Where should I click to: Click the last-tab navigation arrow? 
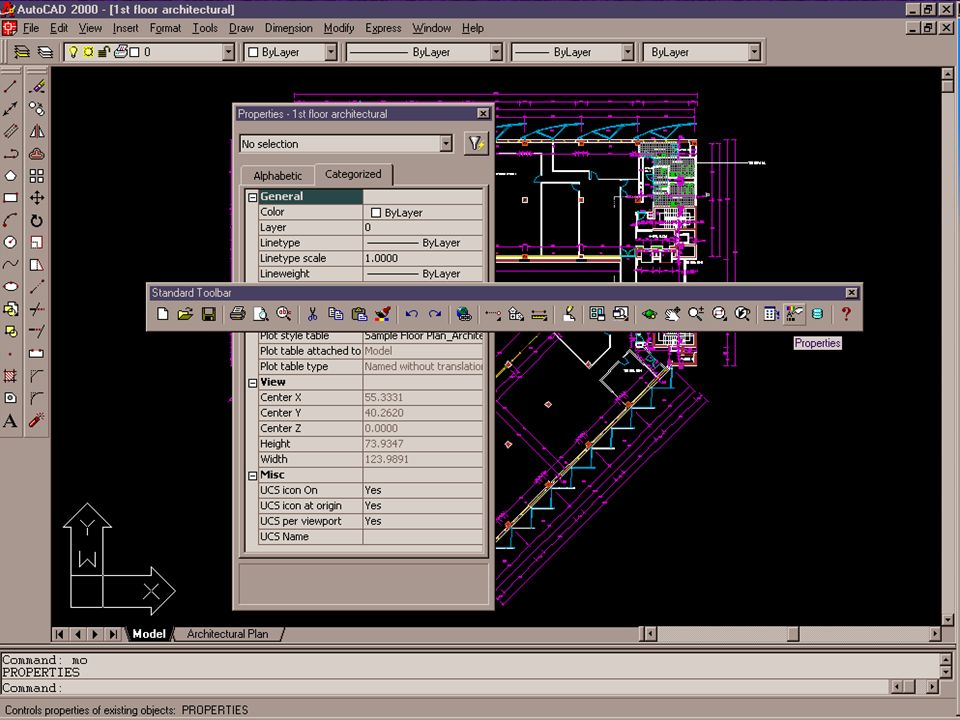point(113,634)
